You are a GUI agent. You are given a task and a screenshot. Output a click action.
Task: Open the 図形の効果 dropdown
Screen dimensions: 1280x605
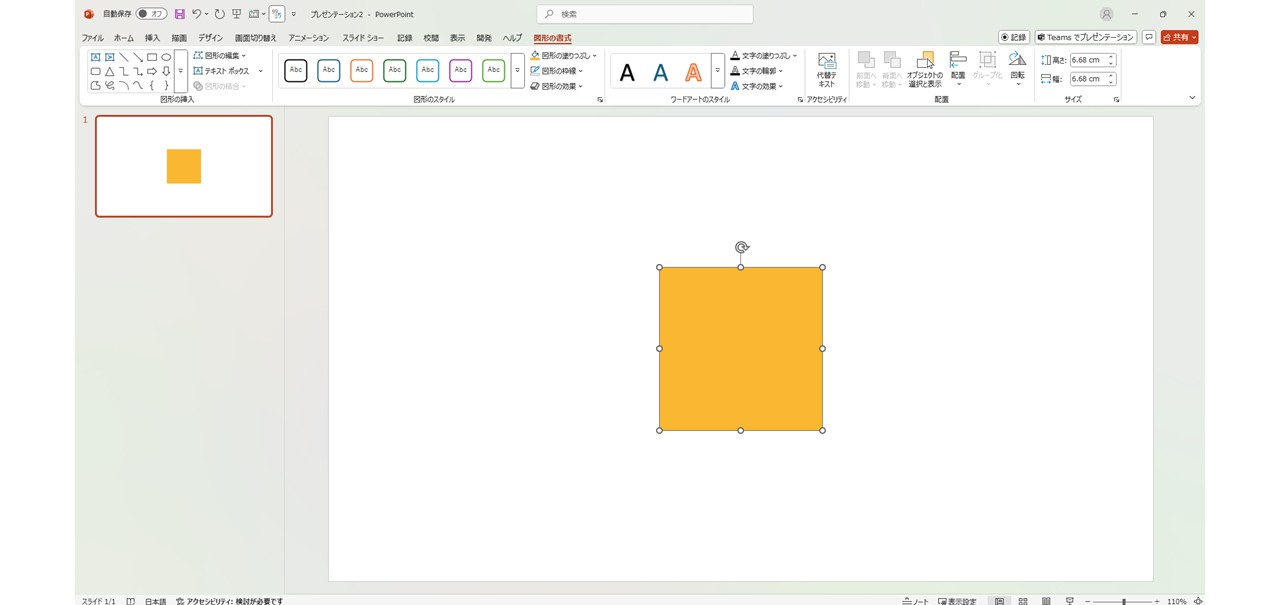click(x=557, y=86)
